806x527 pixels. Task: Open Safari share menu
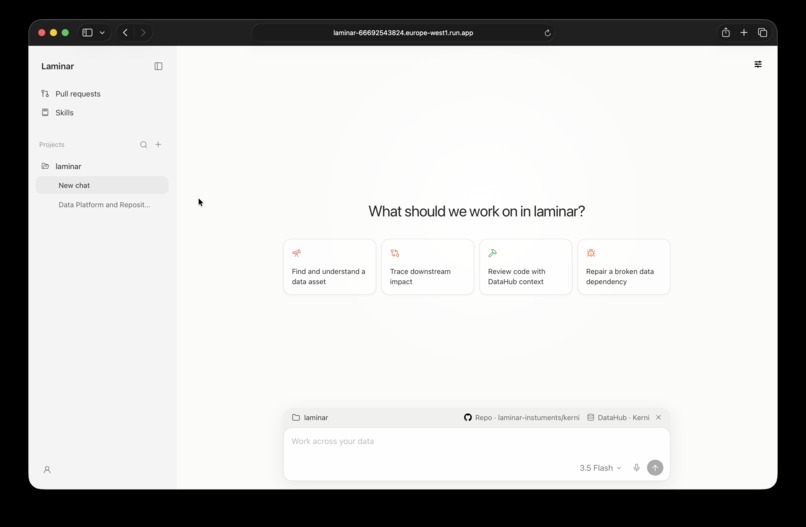[725, 32]
